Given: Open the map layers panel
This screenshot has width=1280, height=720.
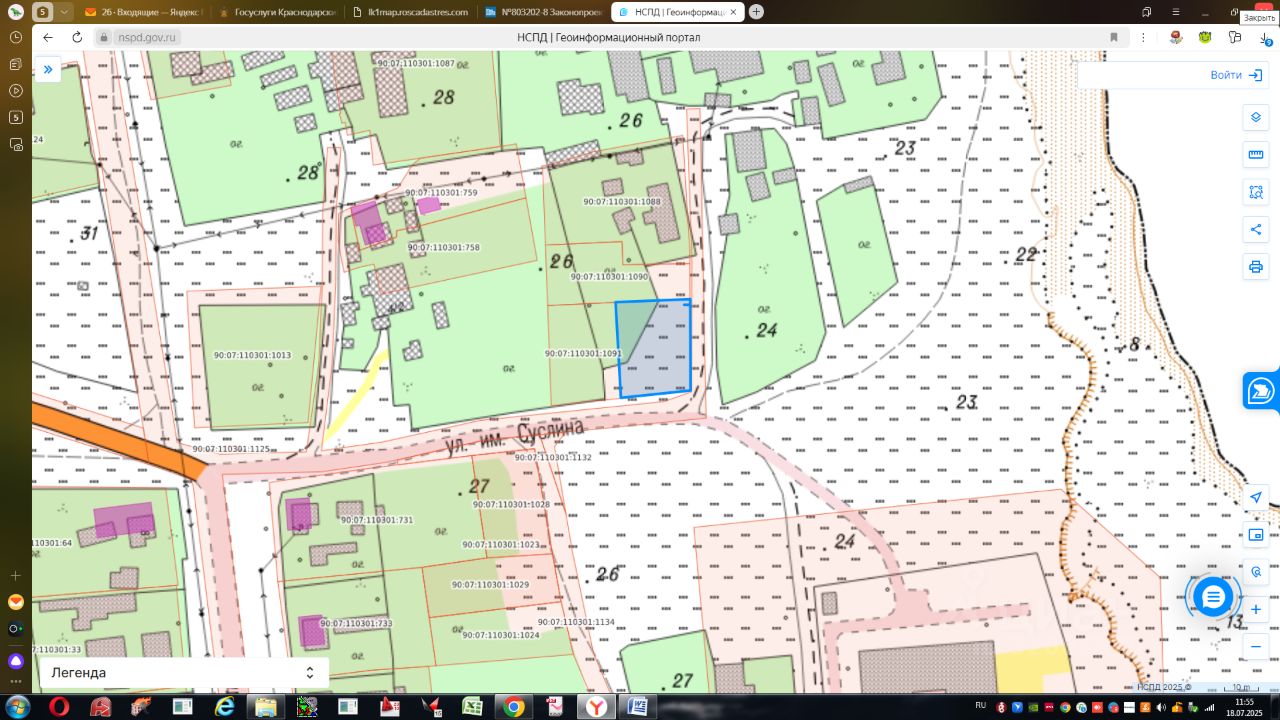Looking at the screenshot, I should pos(1256,118).
